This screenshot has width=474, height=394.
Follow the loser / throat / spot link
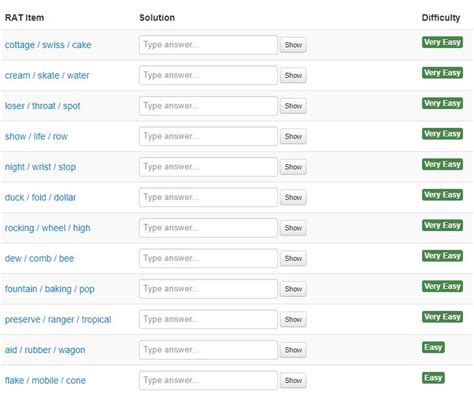[x=42, y=106]
